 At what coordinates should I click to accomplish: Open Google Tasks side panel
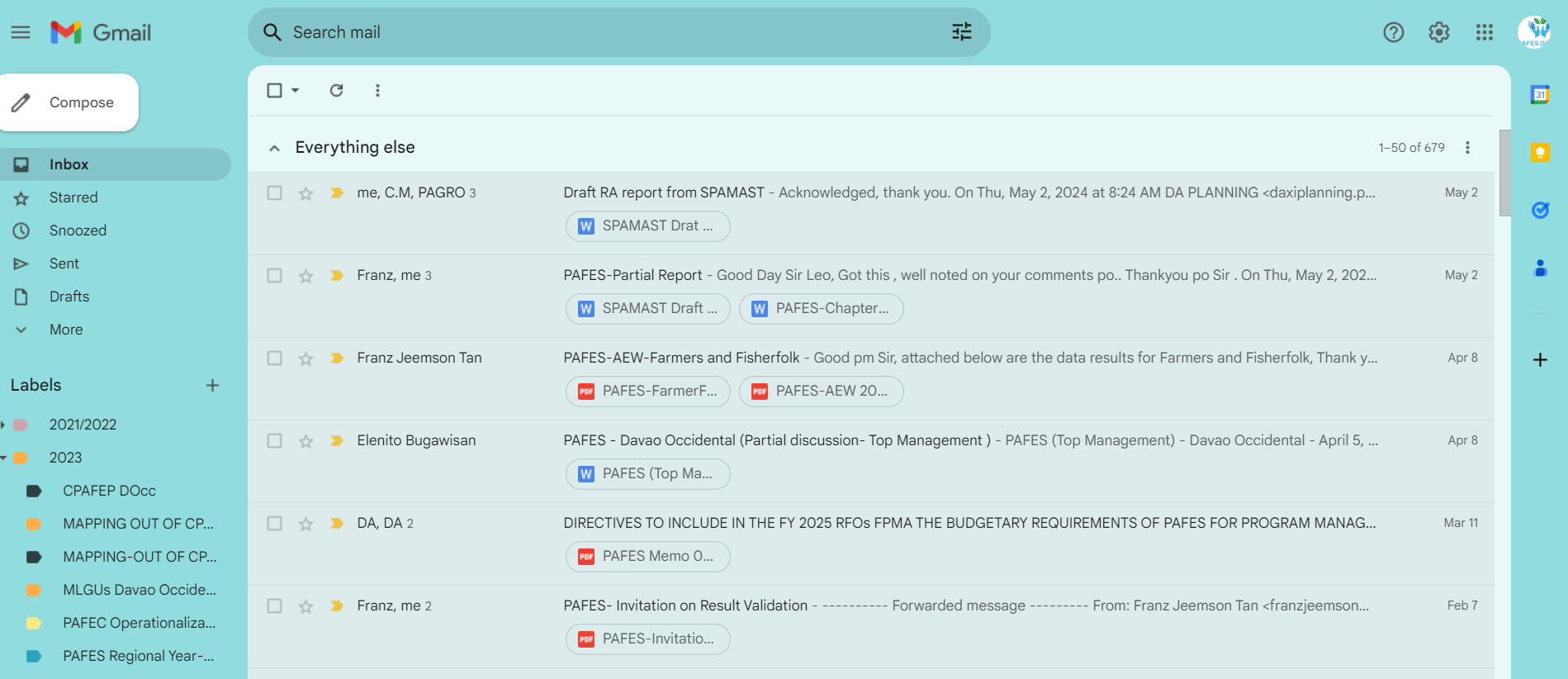(1540, 210)
